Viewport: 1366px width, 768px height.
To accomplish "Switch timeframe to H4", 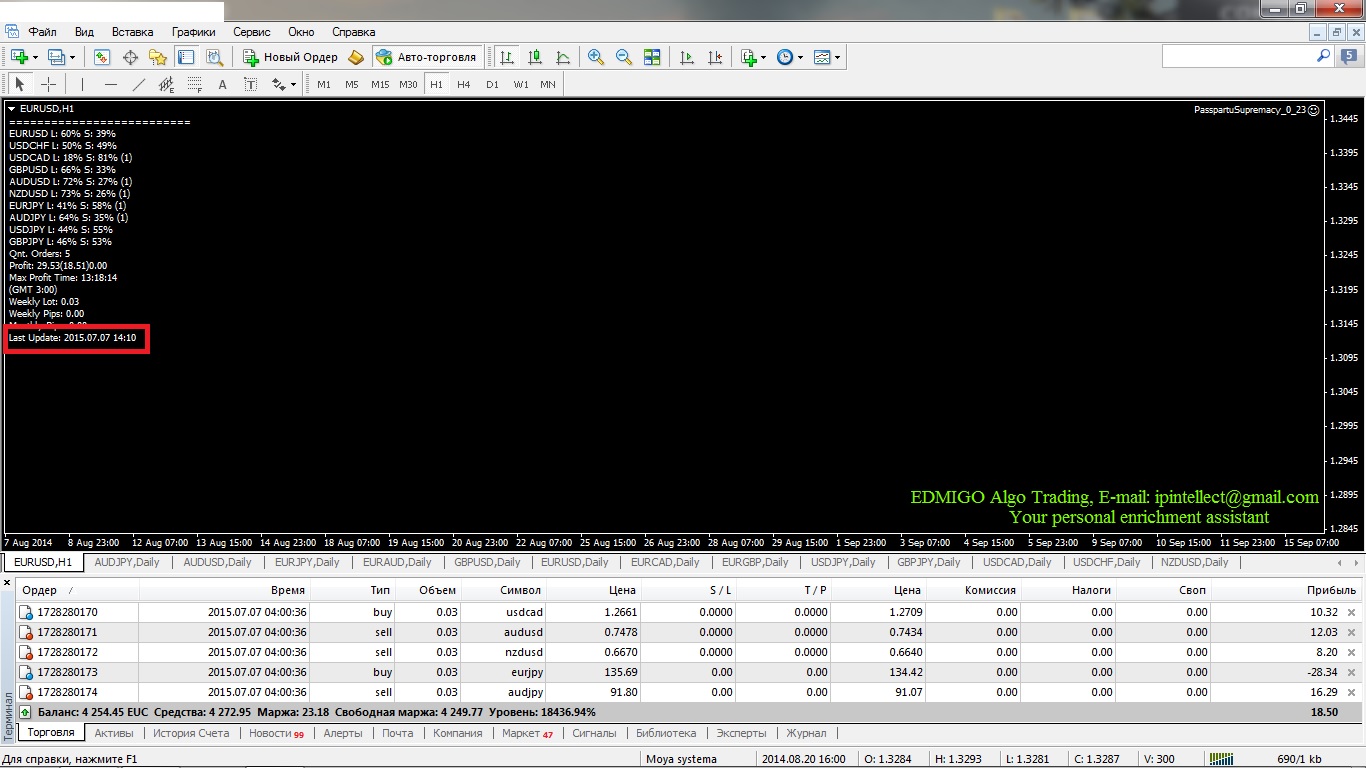I will (x=464, y=84).
